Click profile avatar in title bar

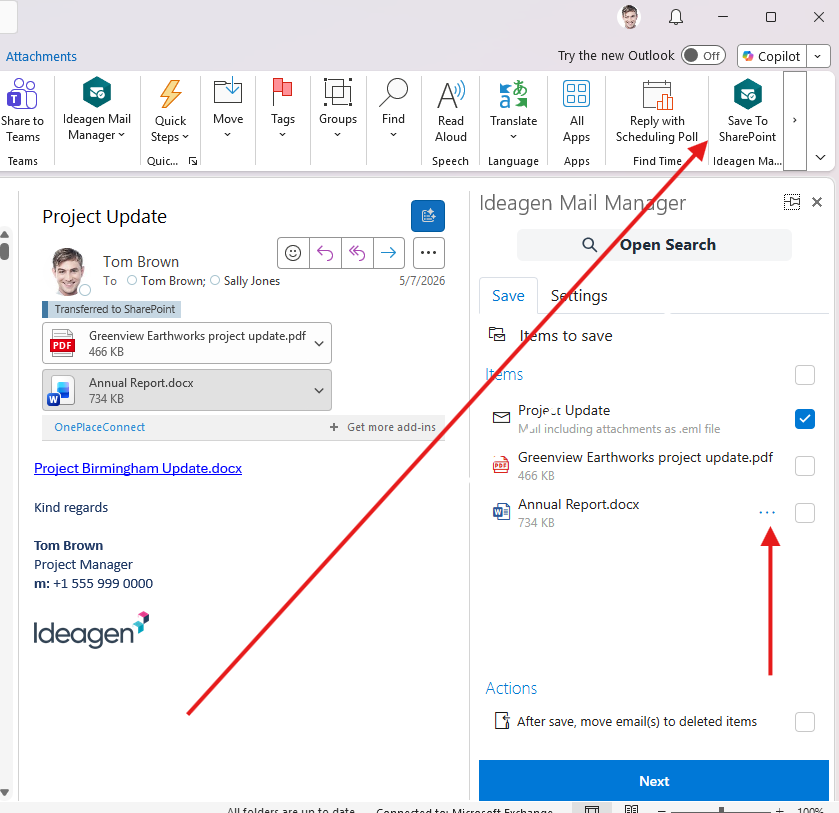click(x=629, y=17)
